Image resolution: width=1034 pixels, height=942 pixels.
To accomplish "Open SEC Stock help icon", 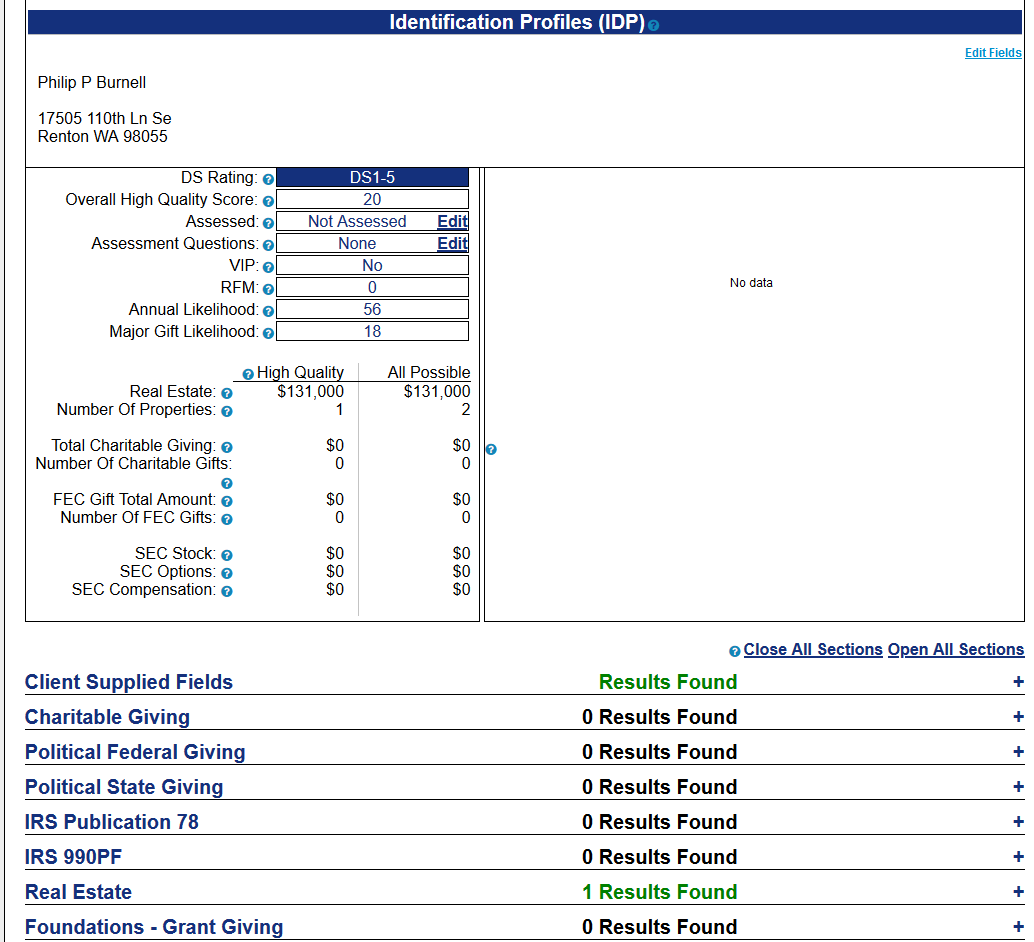I will (227, 555).
